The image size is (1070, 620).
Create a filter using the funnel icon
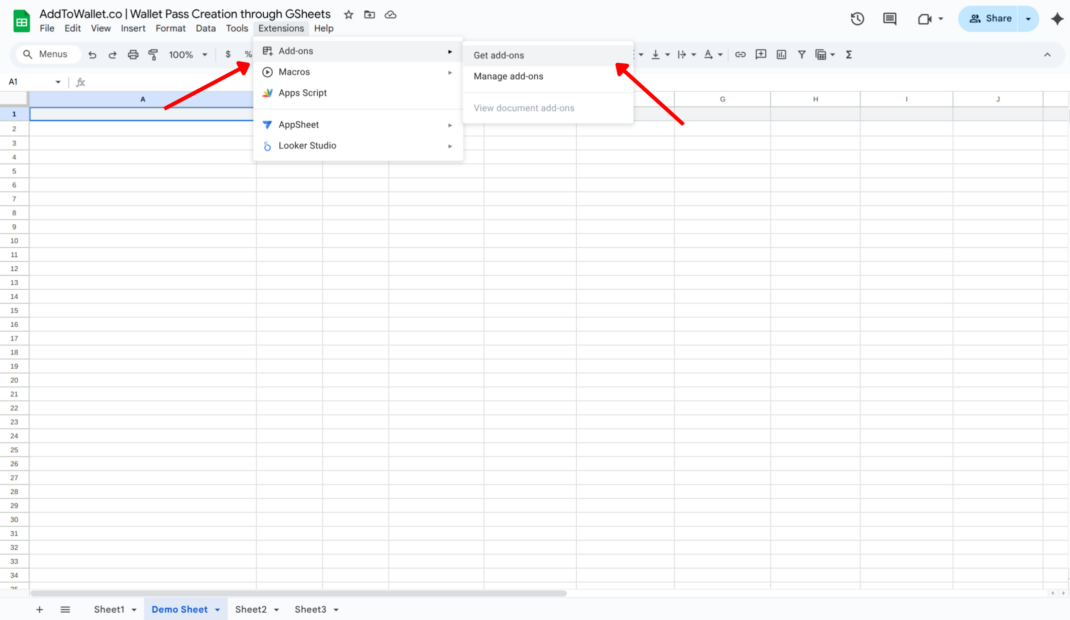[x=801, y=54]
